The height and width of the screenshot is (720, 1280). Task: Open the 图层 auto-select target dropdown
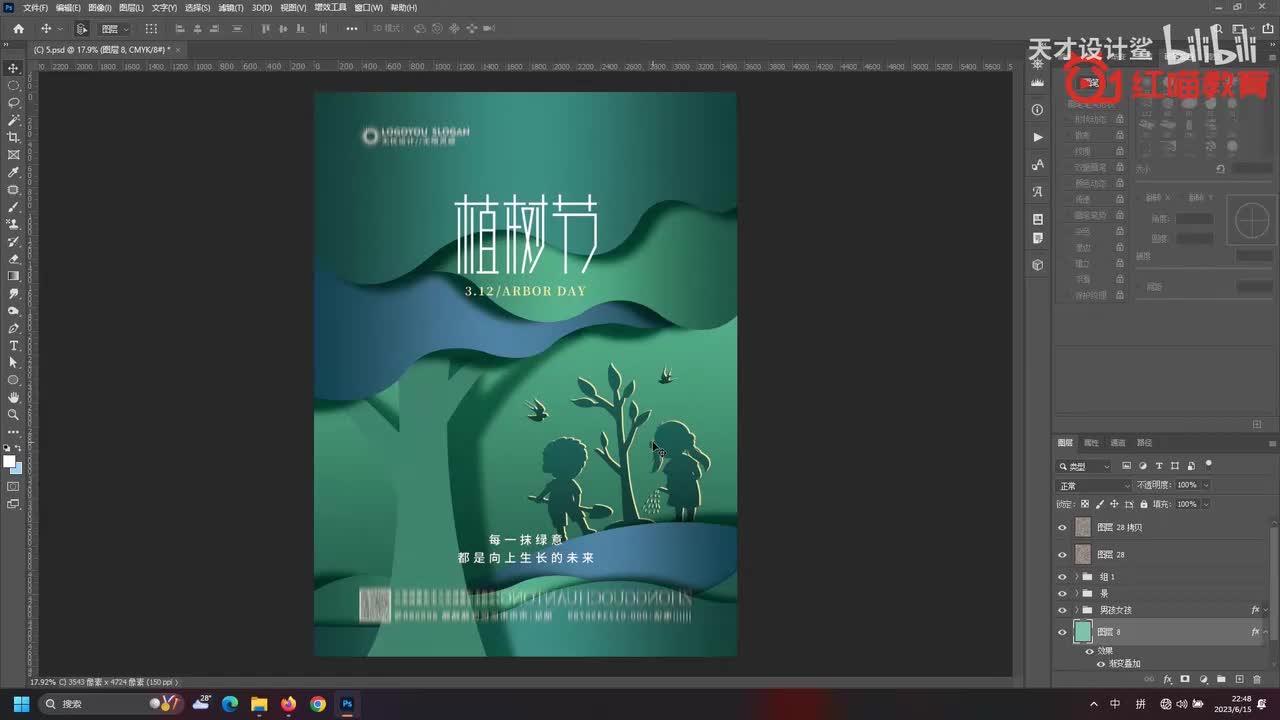[114, 29]
